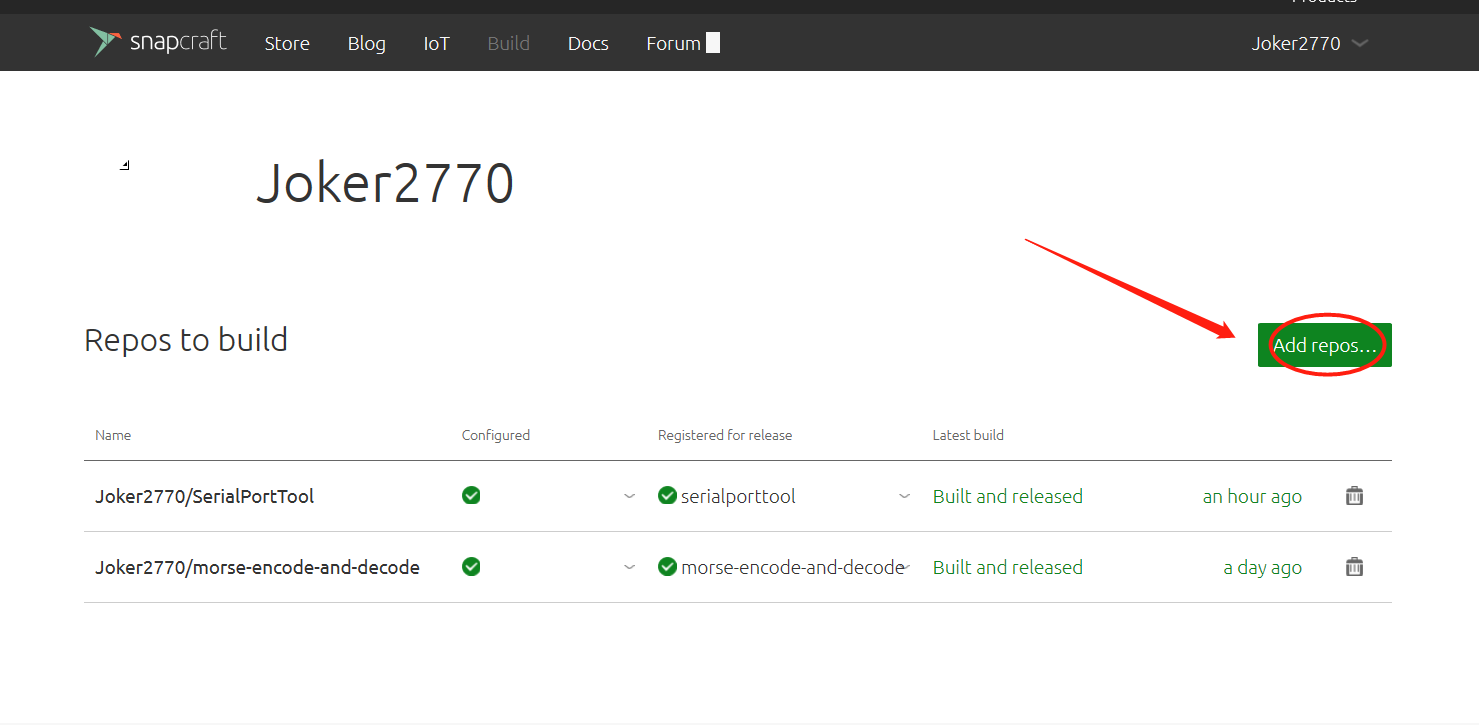Screen dimensions: 1479x725
Task: Click the green Configured checkmark for SerialPortTool
Action: 471,495
